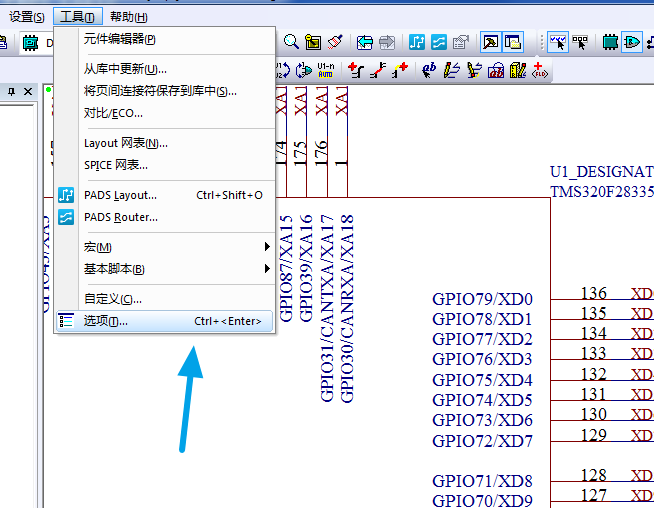Pin the left docked panel
Viewport: 654px width, 508px height.
coord(11,91)
